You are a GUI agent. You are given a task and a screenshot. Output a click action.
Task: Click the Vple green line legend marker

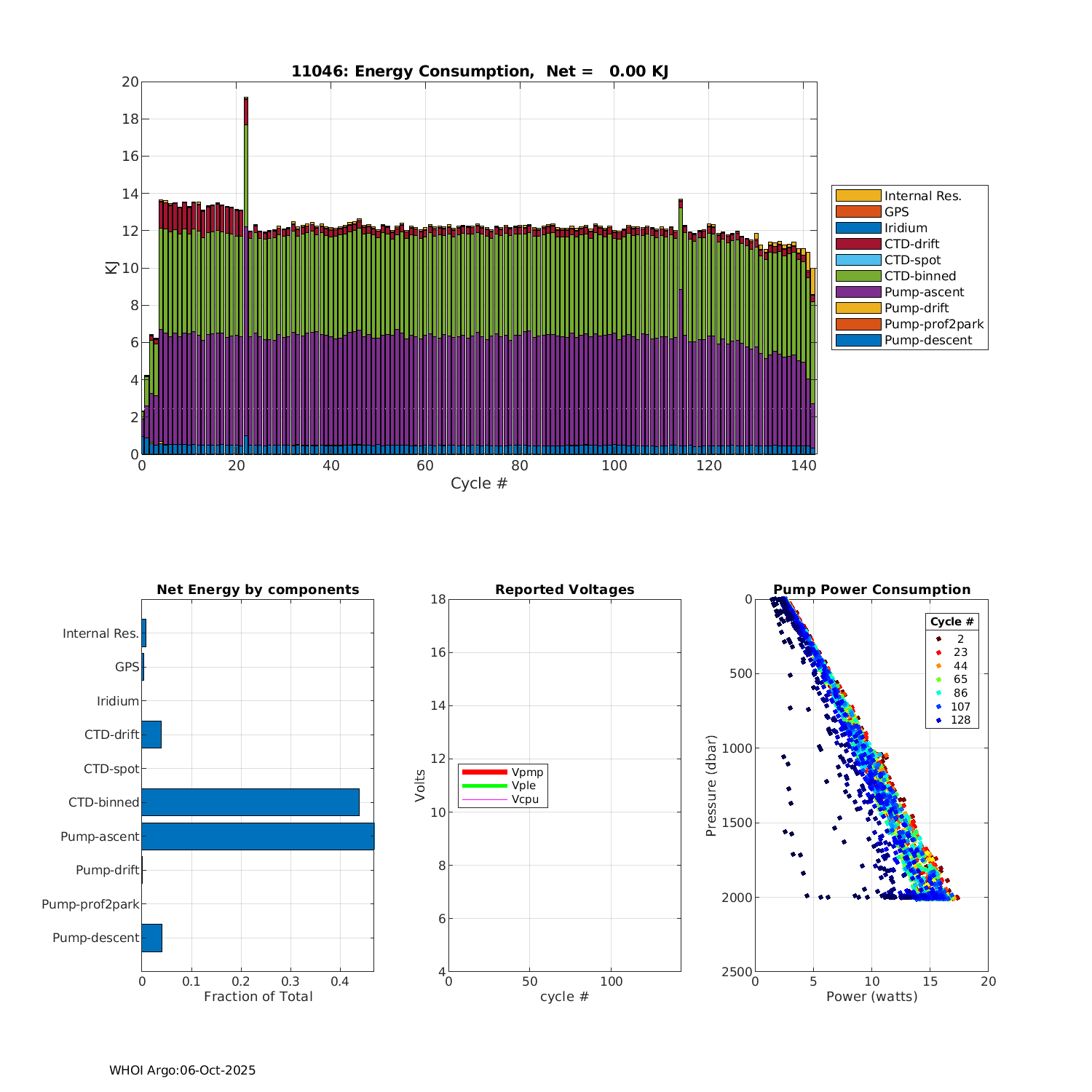coord(484,786)
